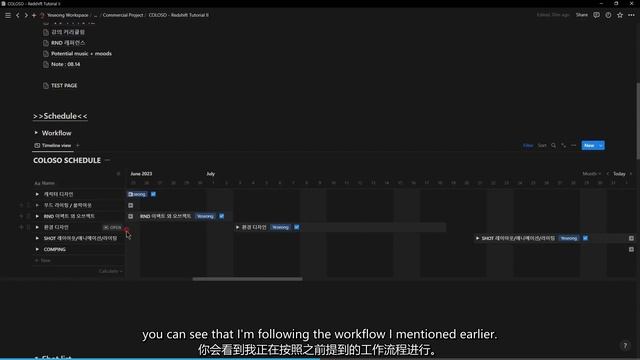Expand SHOT 레이아웃 table row
This screenshot has height=360, width=640.
(37, 238)
